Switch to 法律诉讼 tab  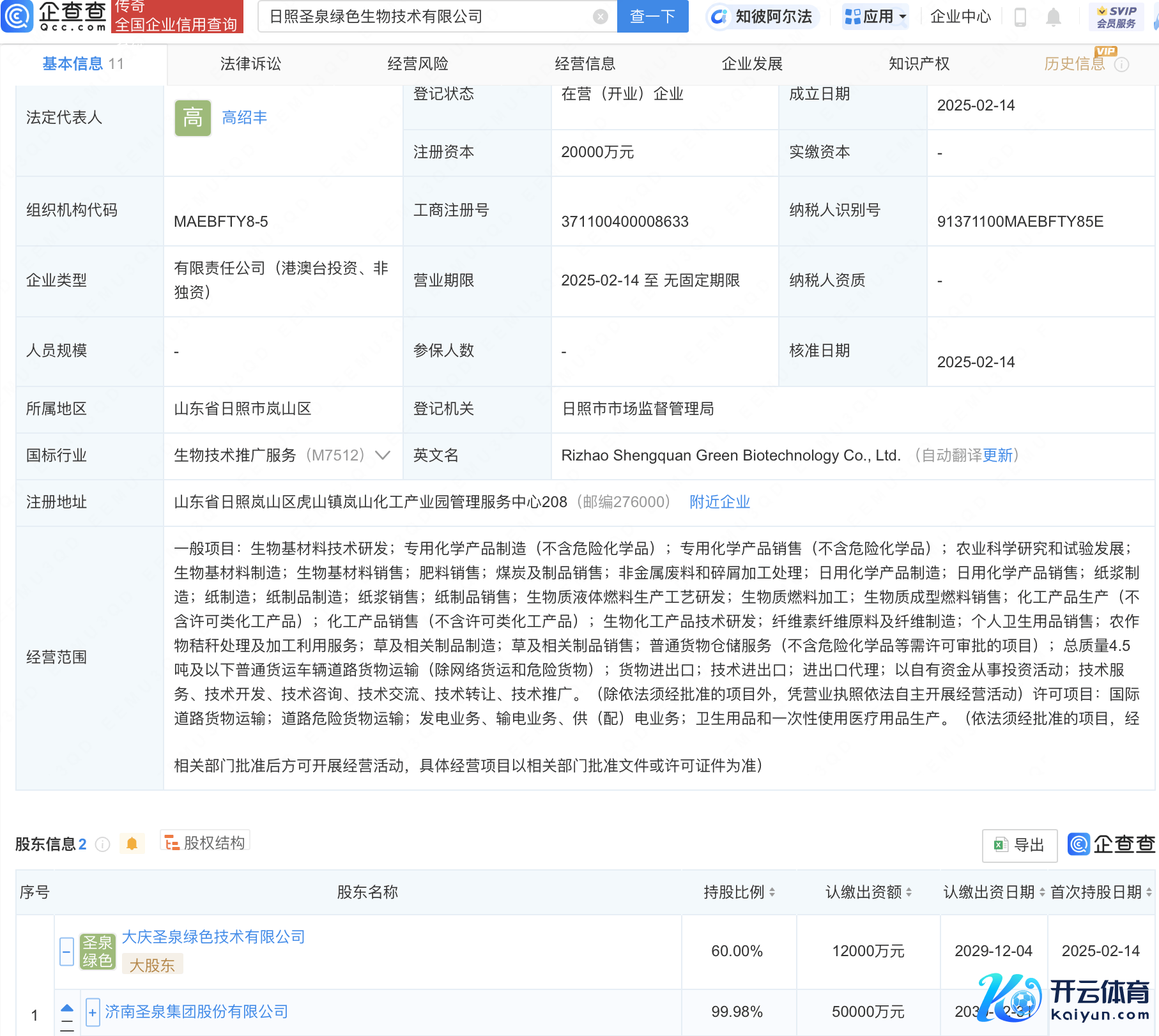pyautogui.click(x=250, y=64)
